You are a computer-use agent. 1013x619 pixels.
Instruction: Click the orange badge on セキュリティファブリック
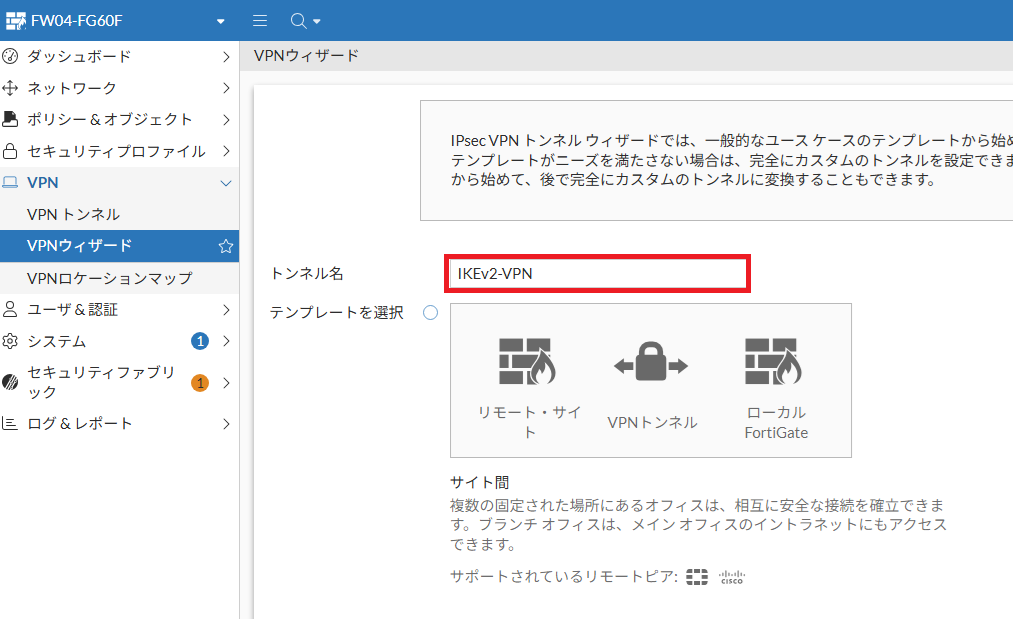tap(200, 383)
